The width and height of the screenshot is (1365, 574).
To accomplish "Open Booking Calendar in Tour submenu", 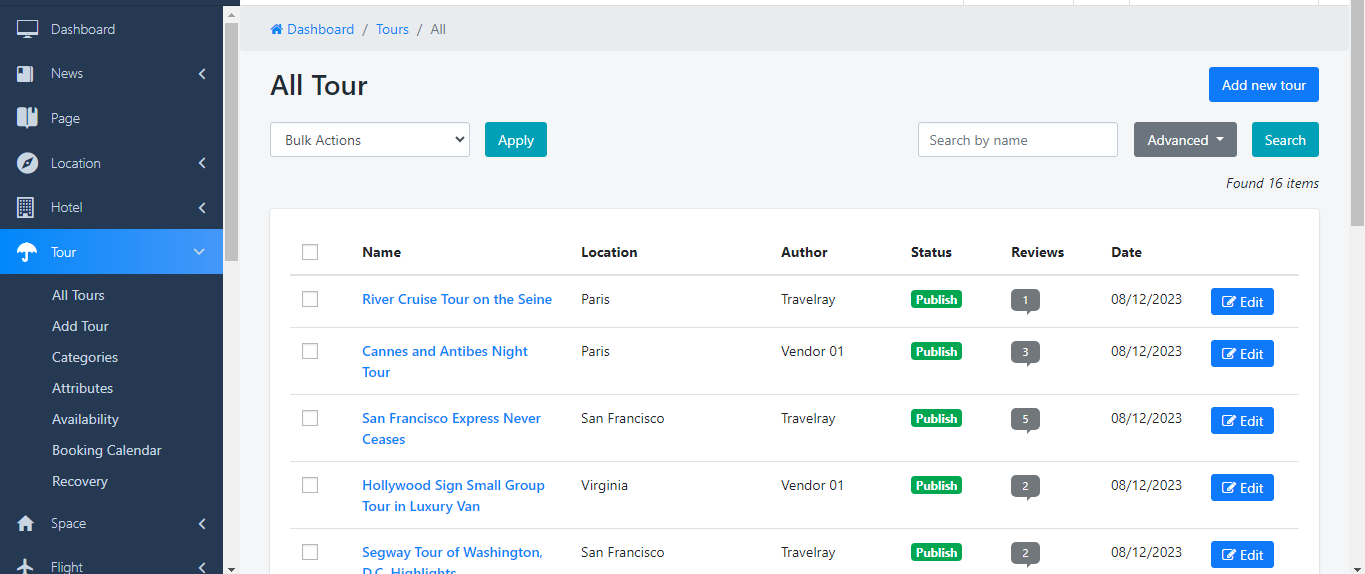I will [x=107, y=450].
